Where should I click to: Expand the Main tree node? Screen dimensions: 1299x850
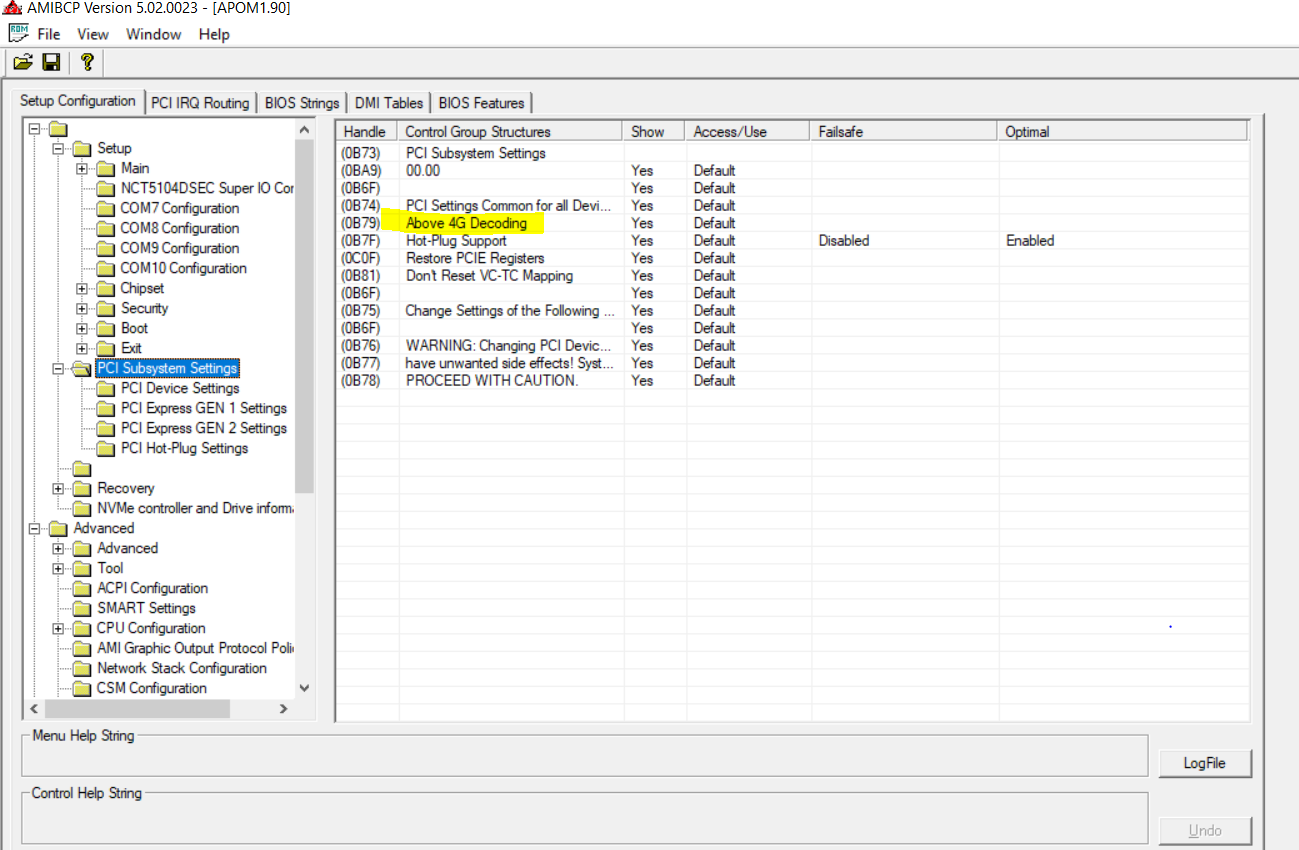tap(82, 168)
